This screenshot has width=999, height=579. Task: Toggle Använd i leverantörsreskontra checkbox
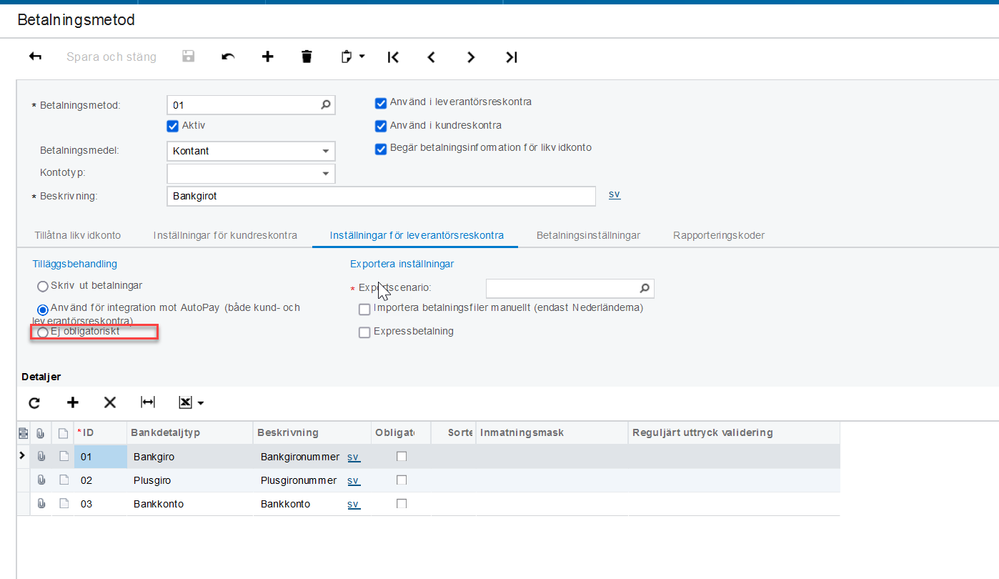coord(381,102)
